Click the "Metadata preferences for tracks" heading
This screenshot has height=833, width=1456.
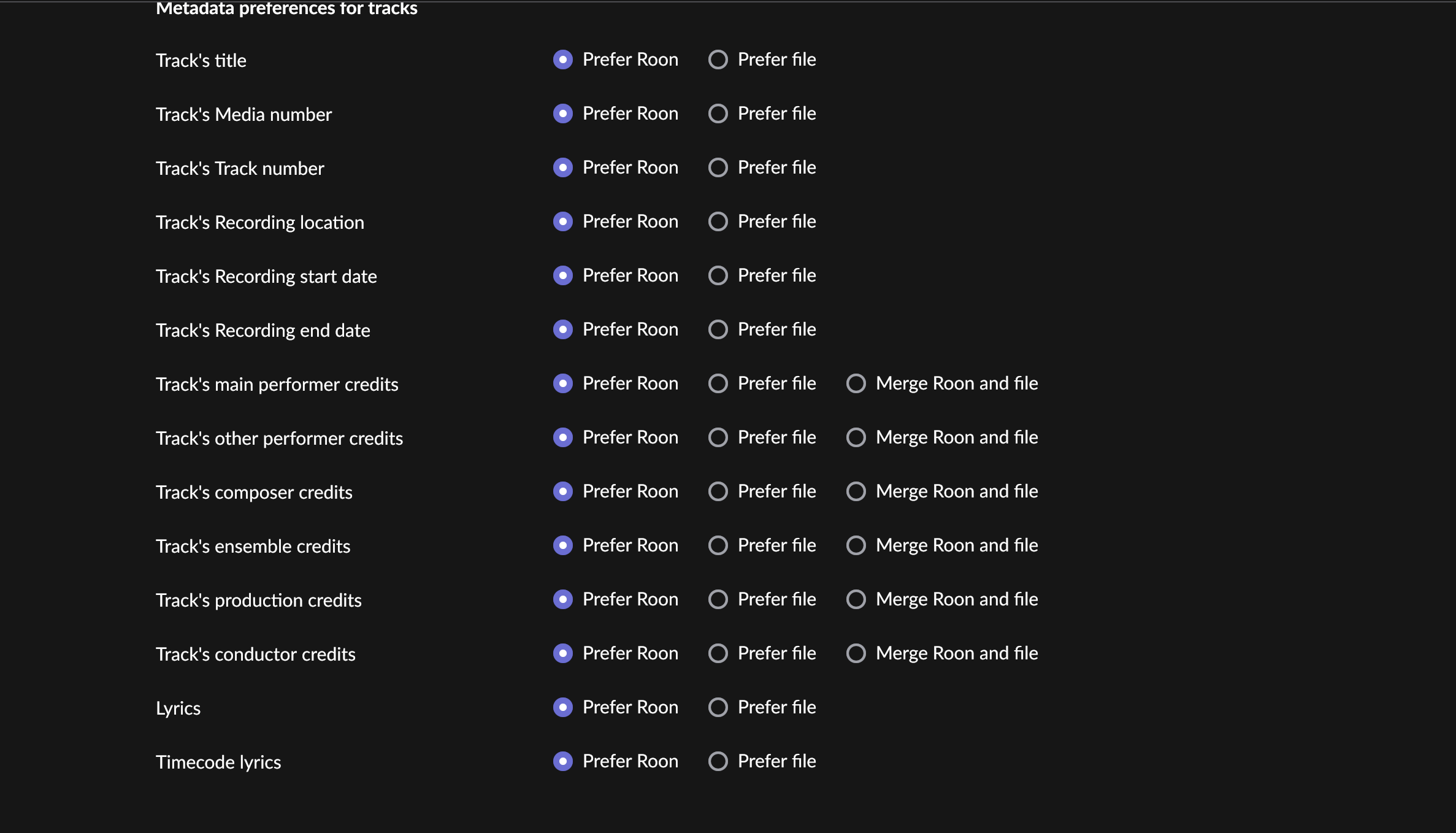[286, 9]
